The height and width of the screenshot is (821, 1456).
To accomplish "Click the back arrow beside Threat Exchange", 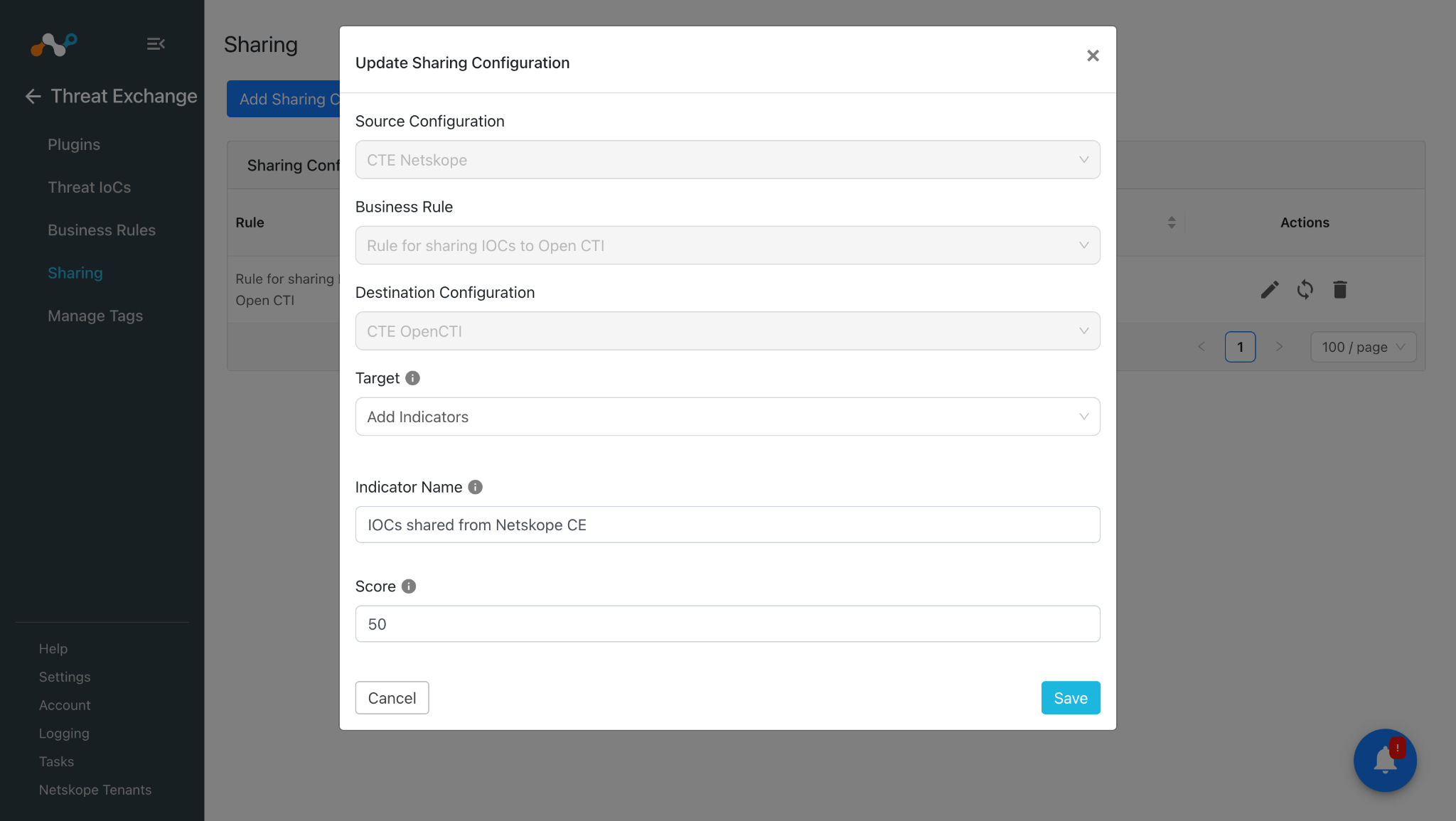I will click(x=33, y=97).
